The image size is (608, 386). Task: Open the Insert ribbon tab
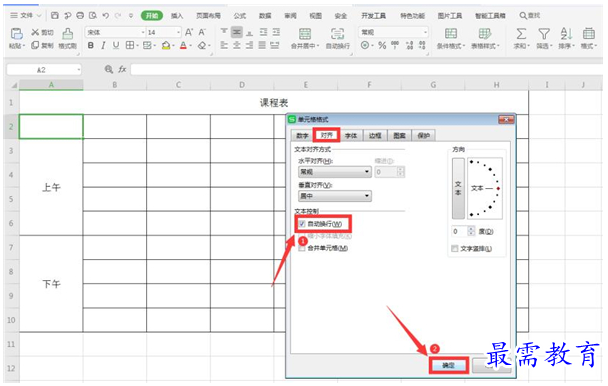(x=177, y=16)
